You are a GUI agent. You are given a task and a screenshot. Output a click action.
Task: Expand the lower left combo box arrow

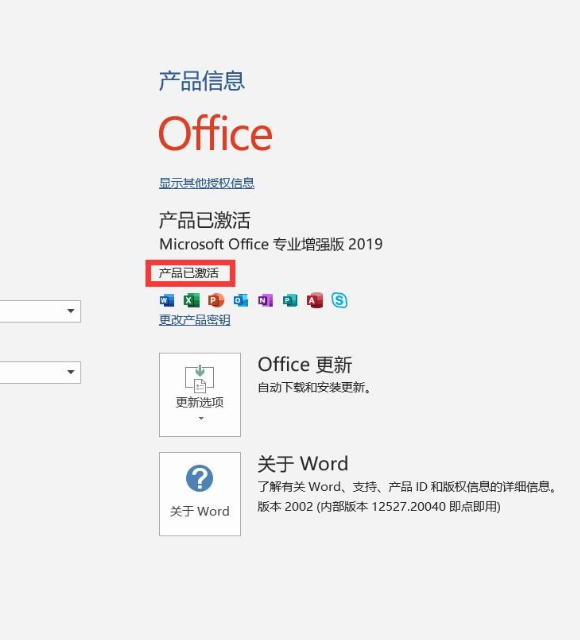pos(71,372)
